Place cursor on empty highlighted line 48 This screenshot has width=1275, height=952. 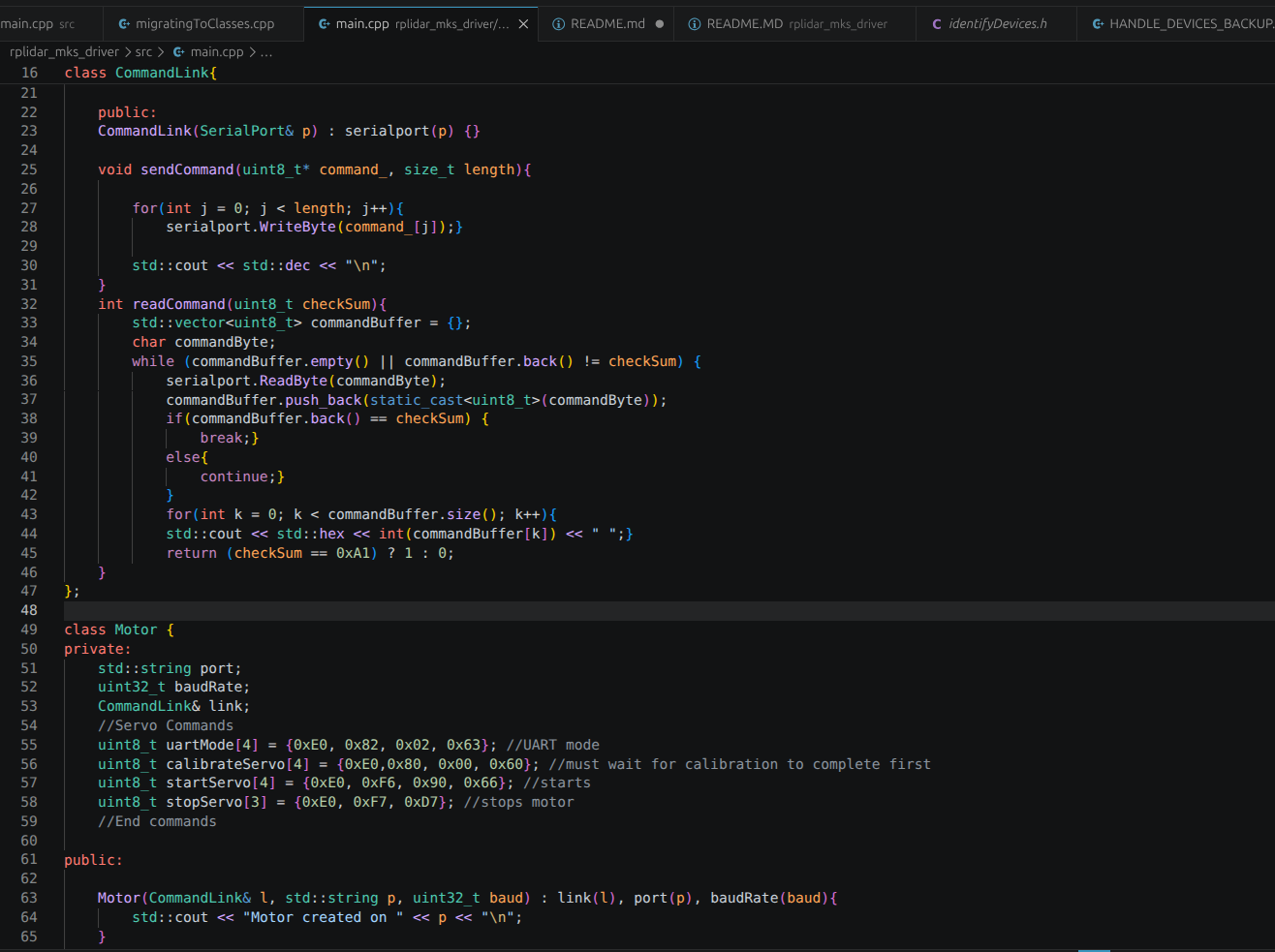pyautogui.click(x=669, y=610)
